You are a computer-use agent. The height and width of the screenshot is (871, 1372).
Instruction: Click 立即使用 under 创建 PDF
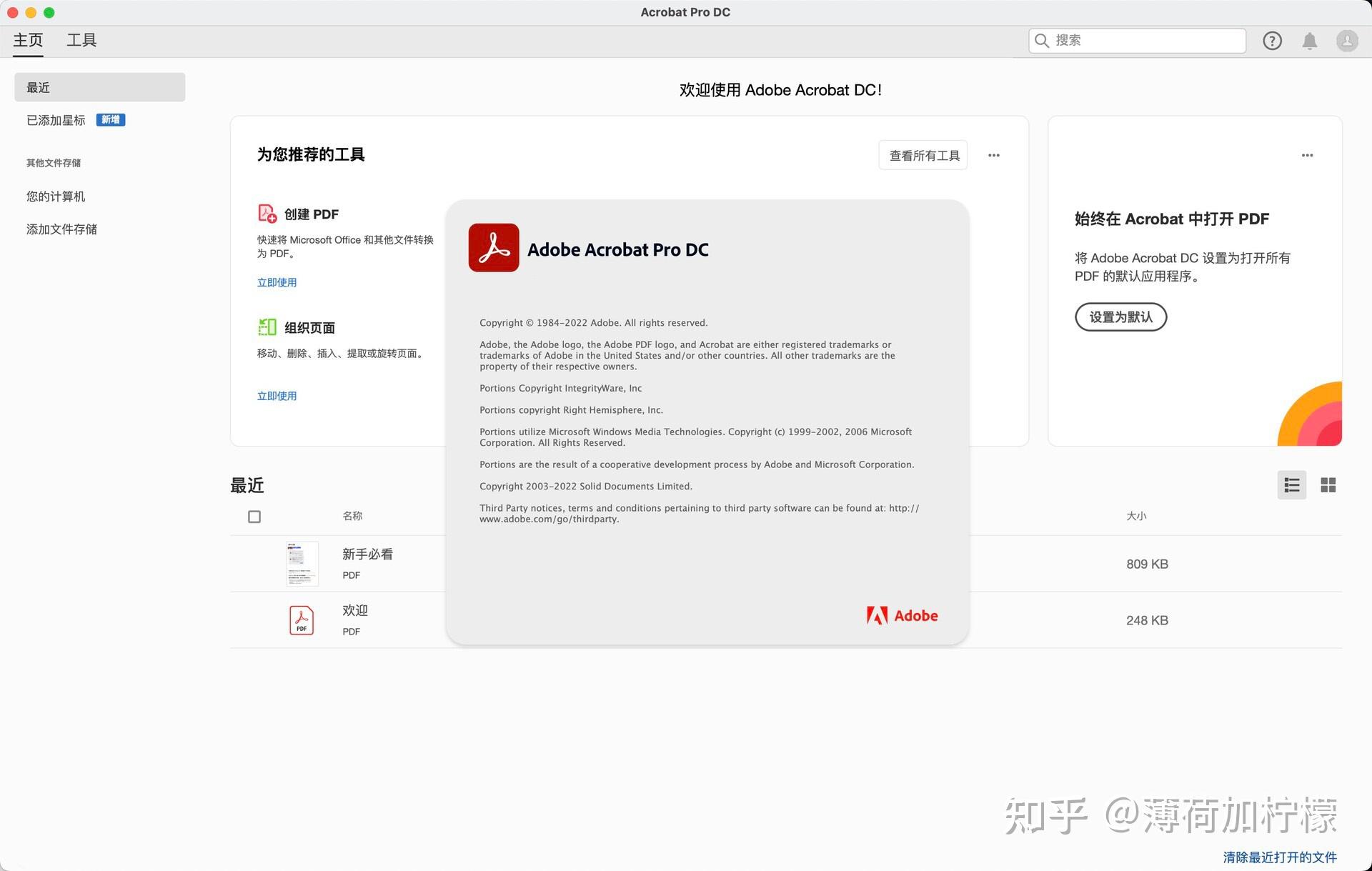pos(277,283)
